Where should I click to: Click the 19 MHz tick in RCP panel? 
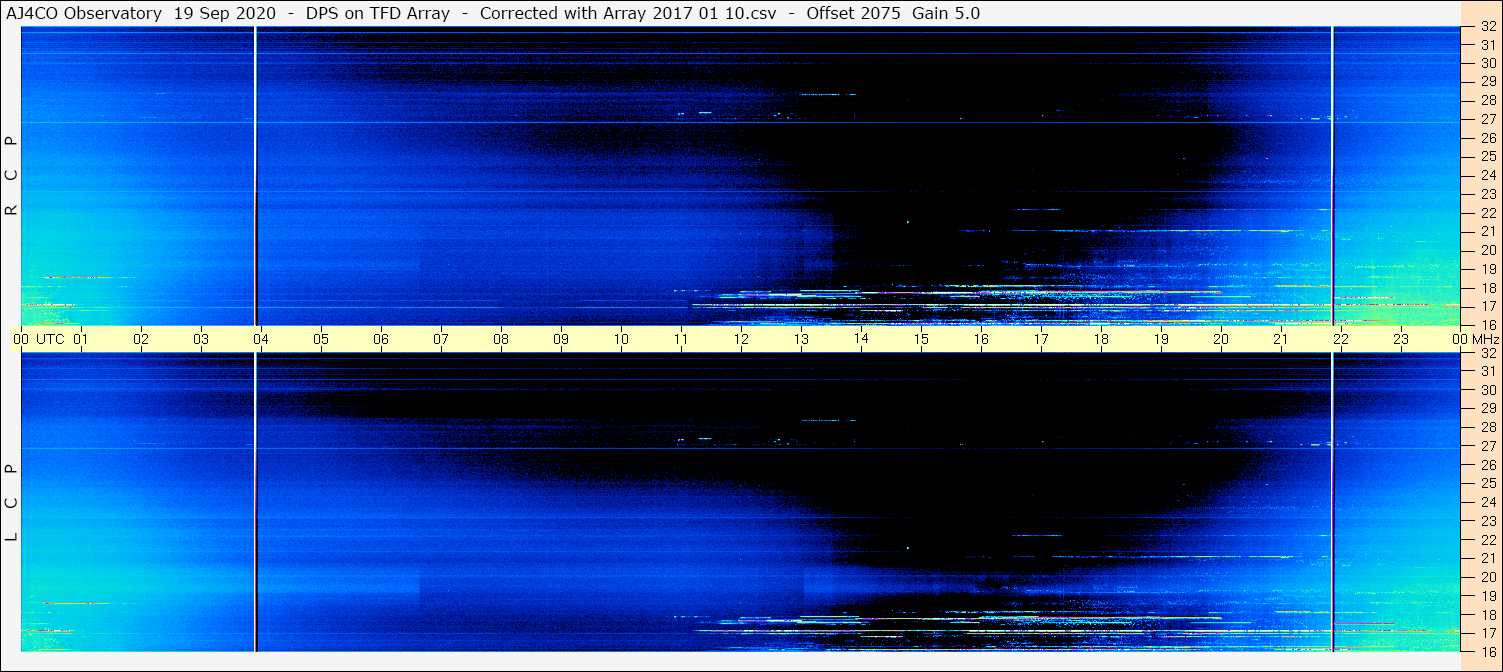tap(1488, 268)
